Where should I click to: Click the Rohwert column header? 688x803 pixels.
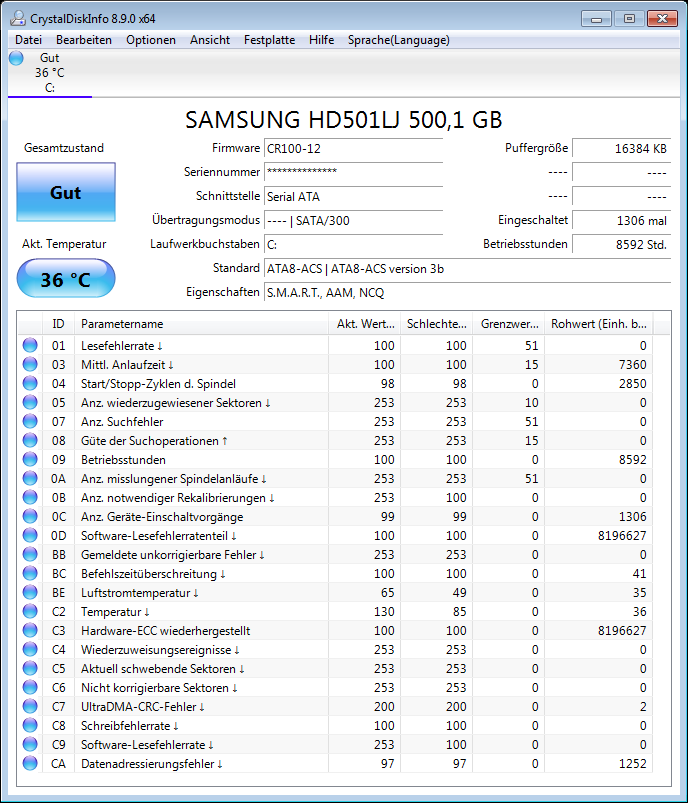598,324
